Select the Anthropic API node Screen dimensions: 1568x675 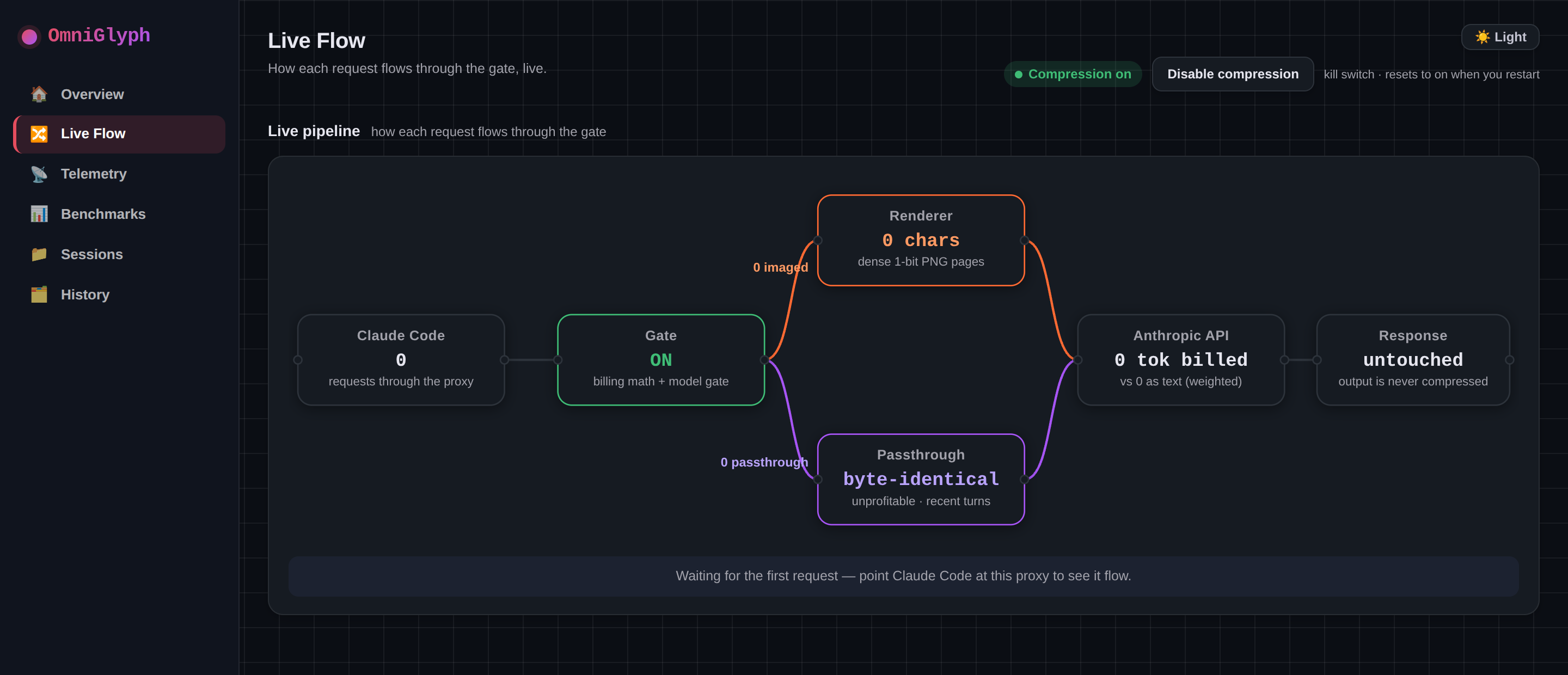[x=1180, y=360]
